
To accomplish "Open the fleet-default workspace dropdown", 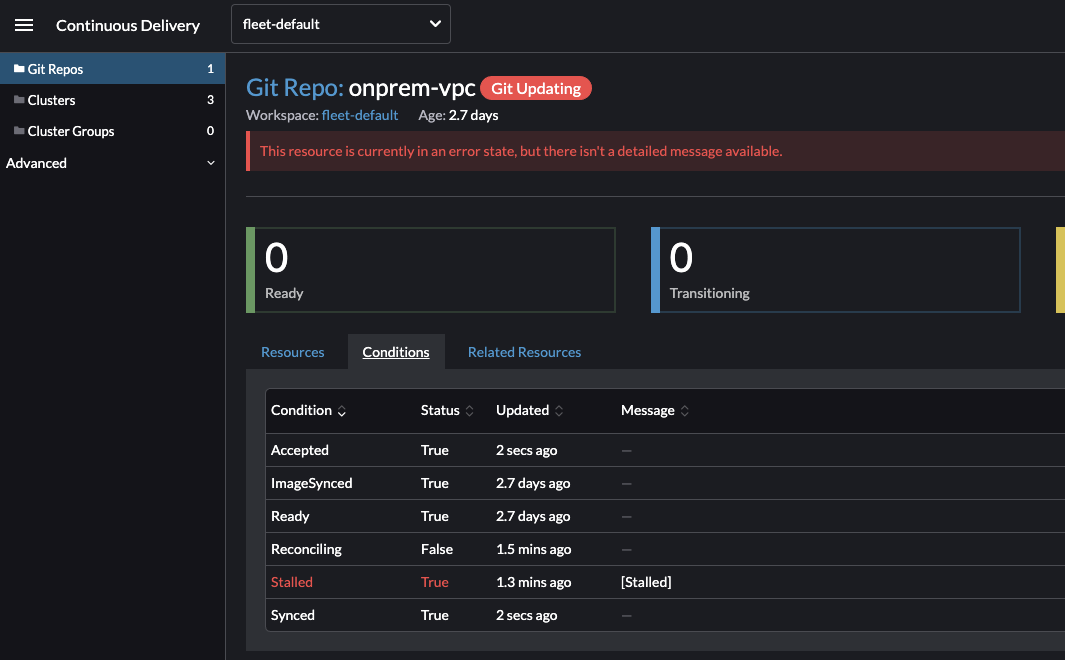I will tap(340, 24).
